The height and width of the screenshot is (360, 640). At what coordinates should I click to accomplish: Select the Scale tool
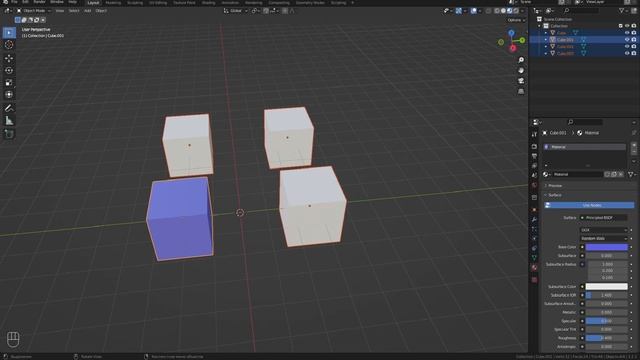coord(9,82)
